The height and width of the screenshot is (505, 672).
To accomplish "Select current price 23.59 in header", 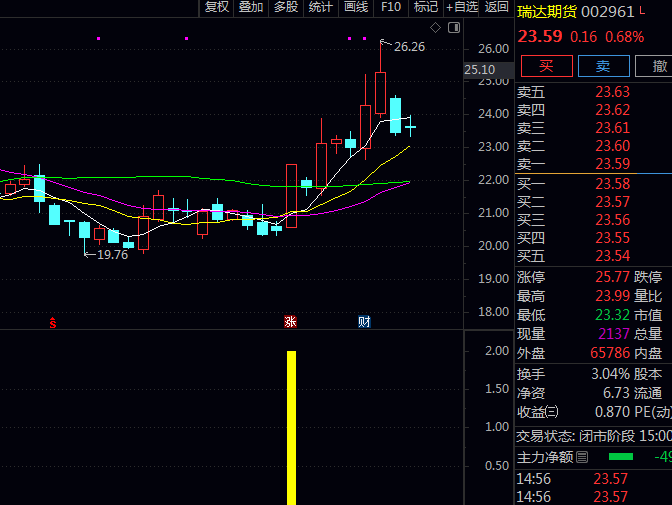I will point(540,36).
